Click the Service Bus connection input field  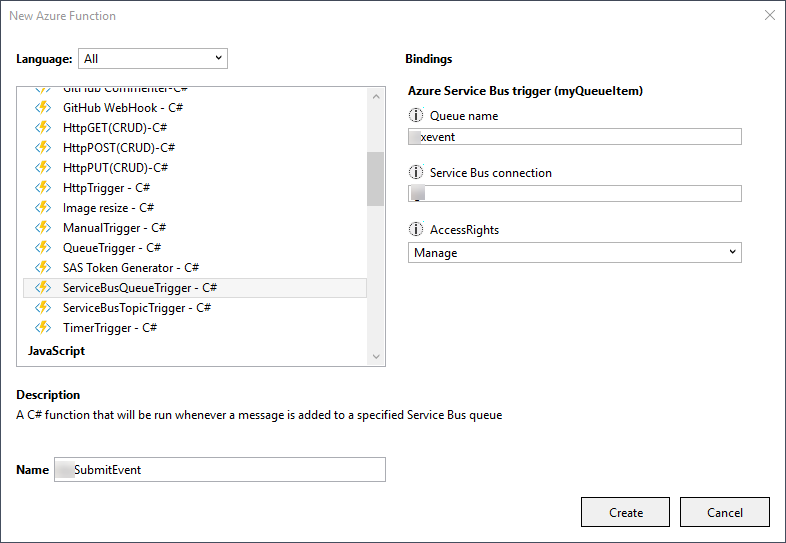coord(574,194)
